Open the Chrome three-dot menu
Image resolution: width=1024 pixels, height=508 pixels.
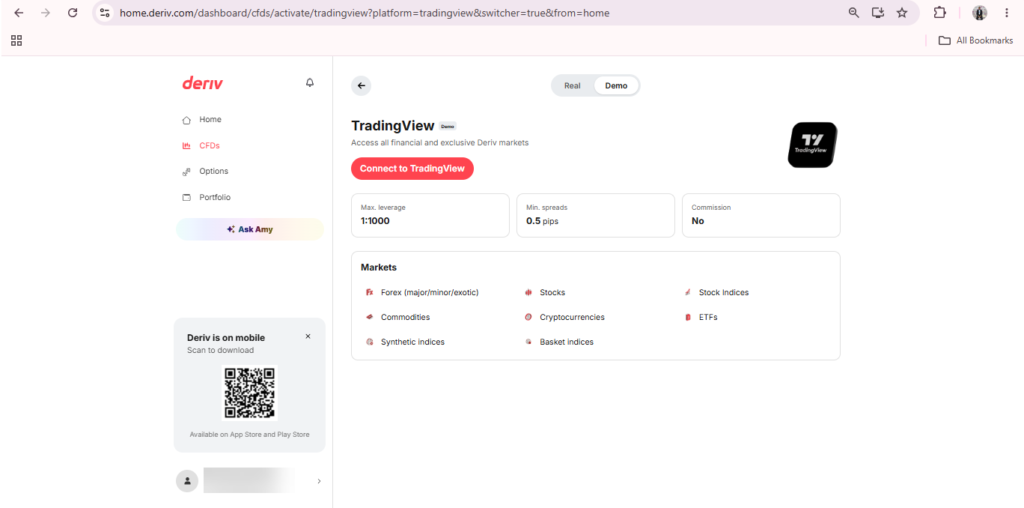1006,12
